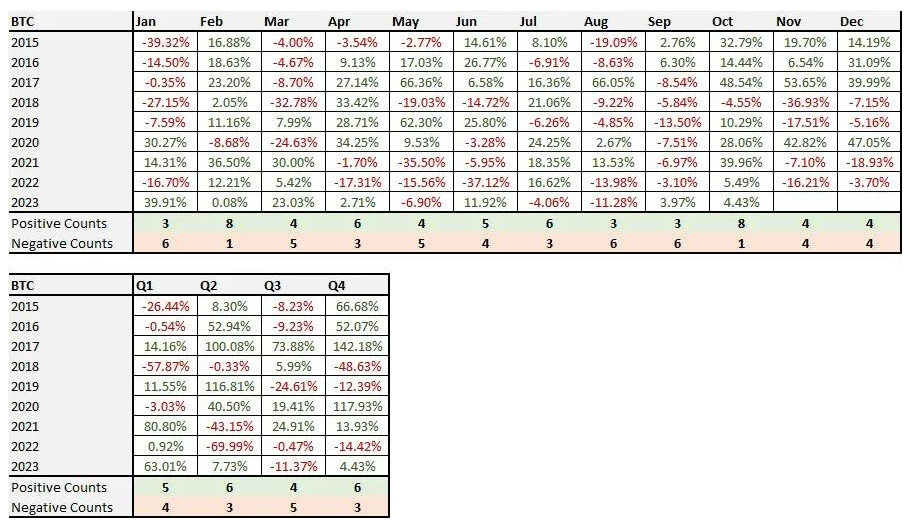The width and height of the screenshot is (910, 527).
Task: Click the 47.05% December 2020 cell
Action: 868,143
